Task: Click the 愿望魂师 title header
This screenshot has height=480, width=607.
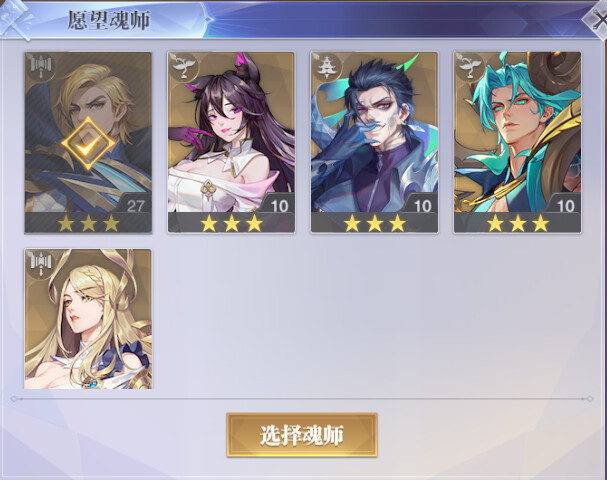Action: point(108,20)
